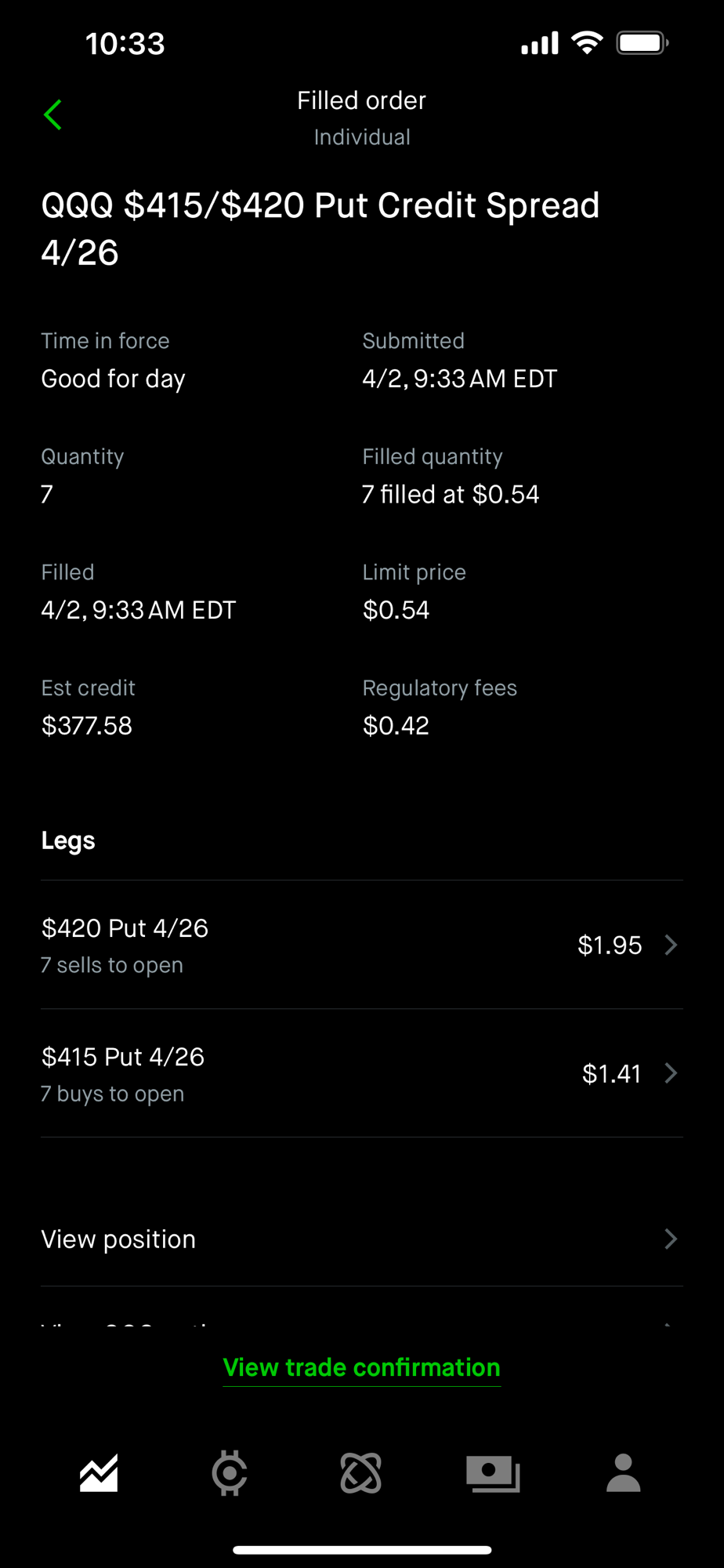
Task: Tap the Wi-Fi status icon
Action: [587, 42]
